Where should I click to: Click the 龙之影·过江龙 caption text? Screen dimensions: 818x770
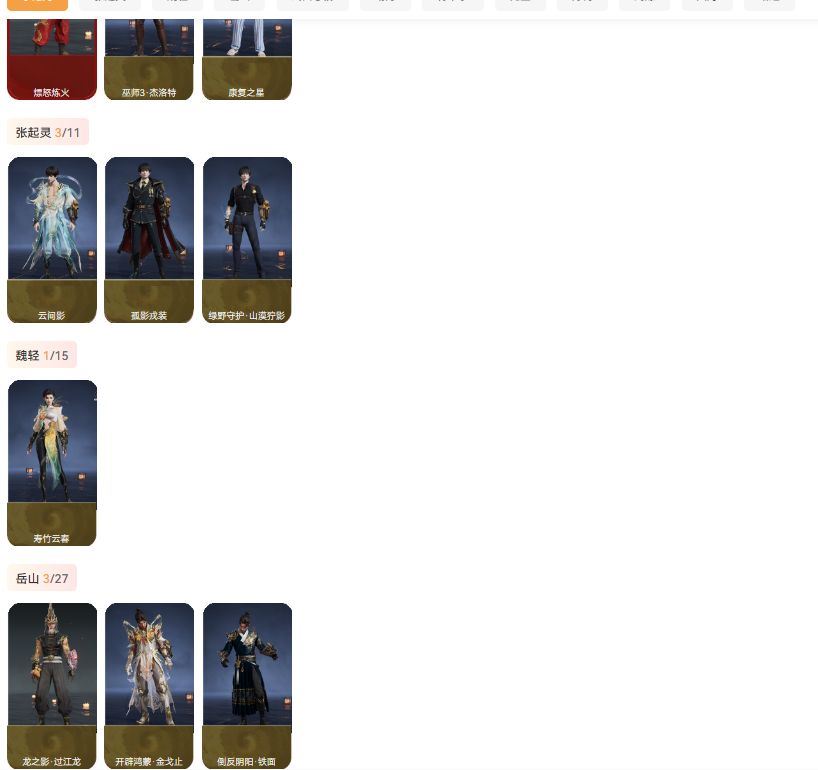51,762
